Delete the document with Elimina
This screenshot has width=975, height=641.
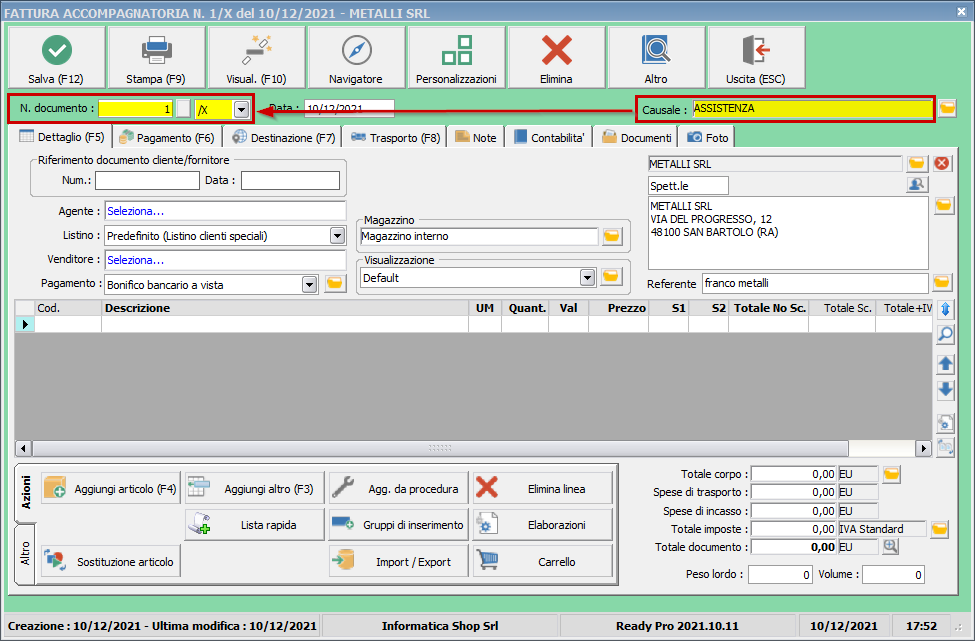coord(557,57)
